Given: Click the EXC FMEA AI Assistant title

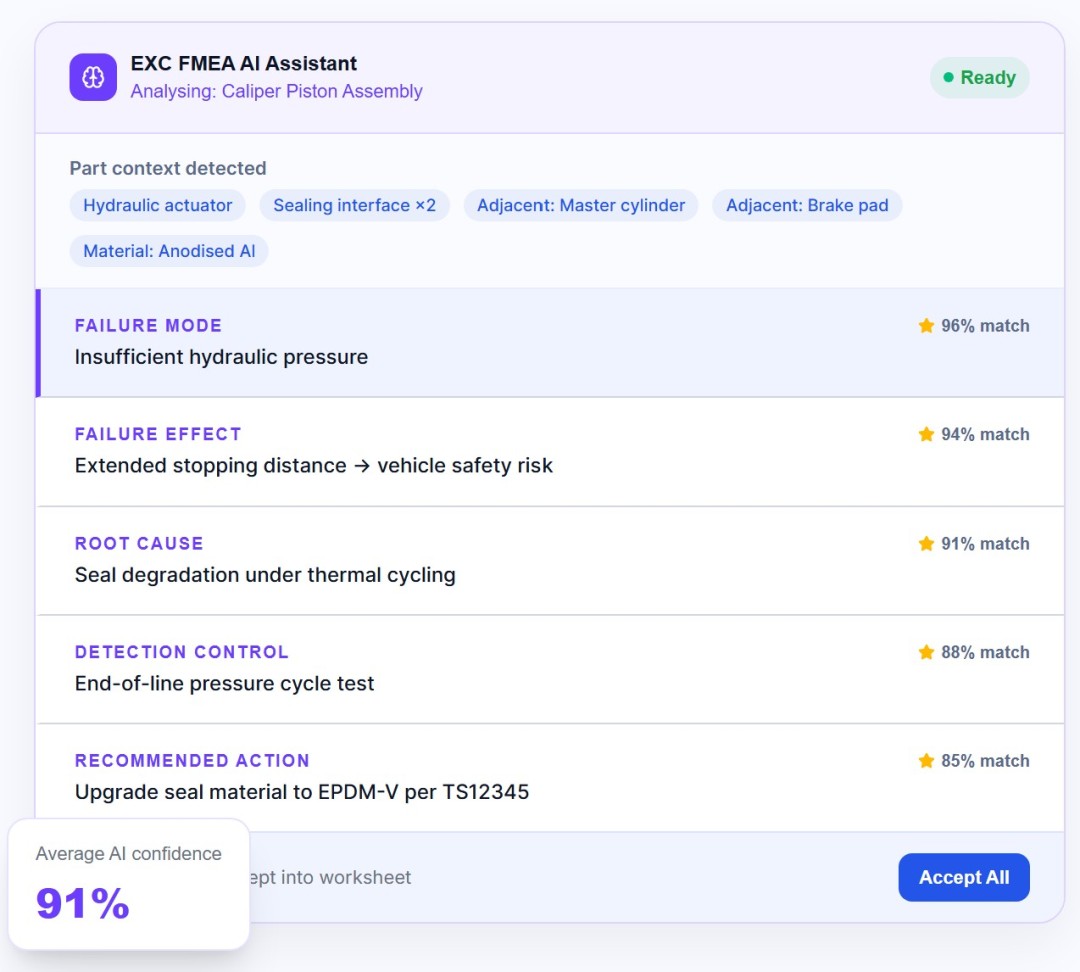Looking at the screenshot, I should tap(244, 63).
